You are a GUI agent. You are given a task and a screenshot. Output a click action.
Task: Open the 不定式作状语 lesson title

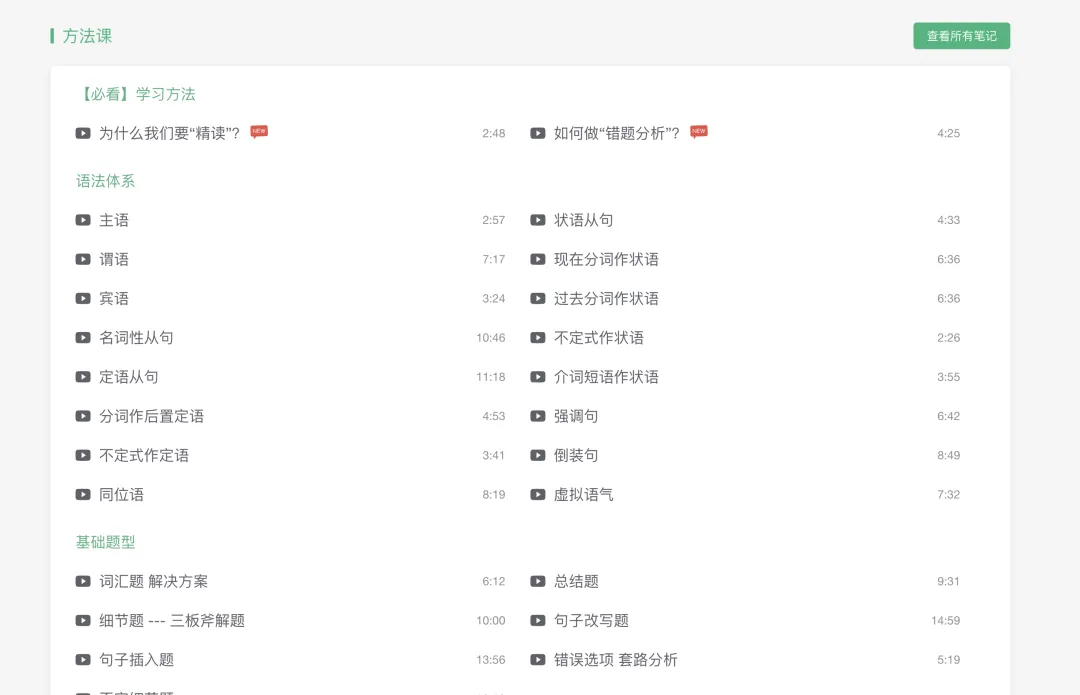tap(599, 338)
